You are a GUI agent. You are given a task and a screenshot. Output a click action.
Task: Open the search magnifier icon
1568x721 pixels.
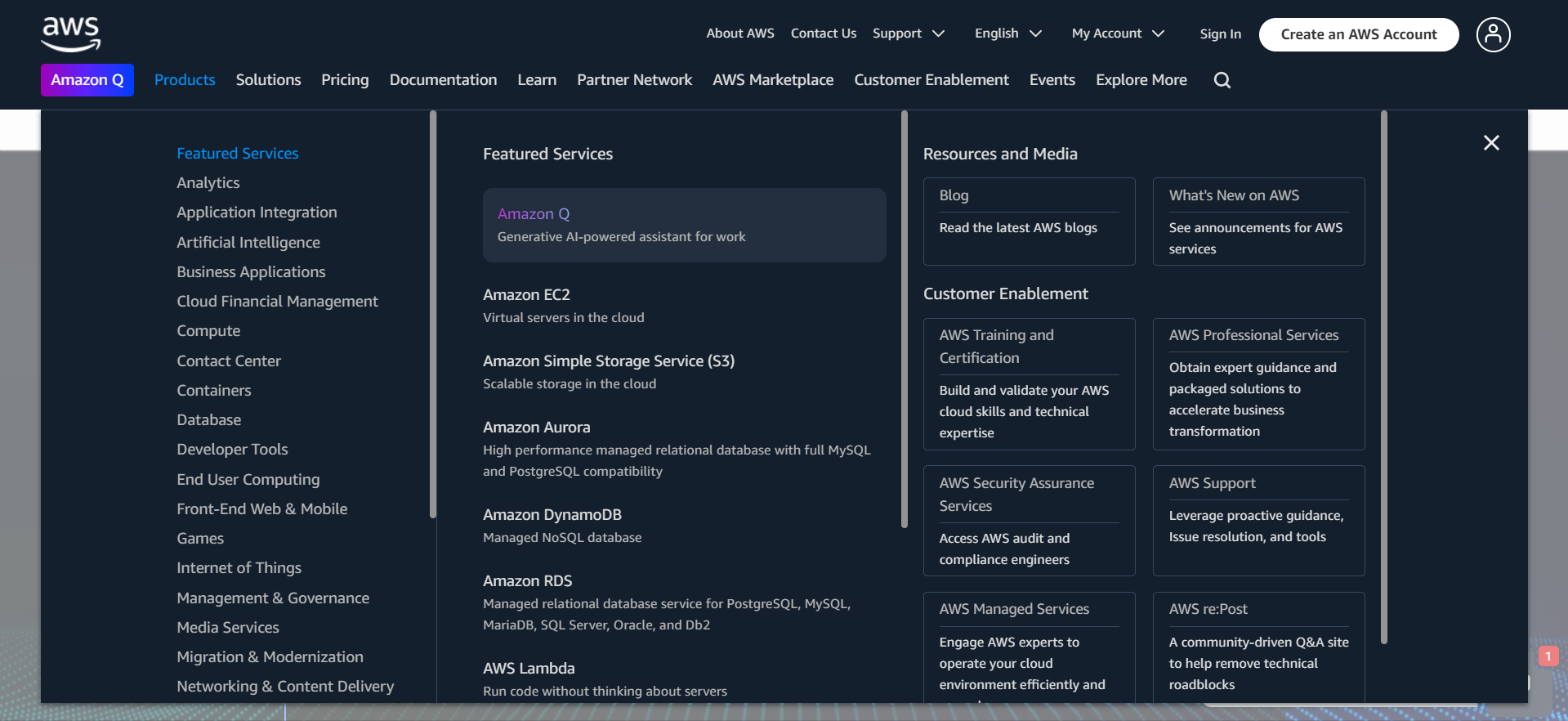(x=1222, y=80)
